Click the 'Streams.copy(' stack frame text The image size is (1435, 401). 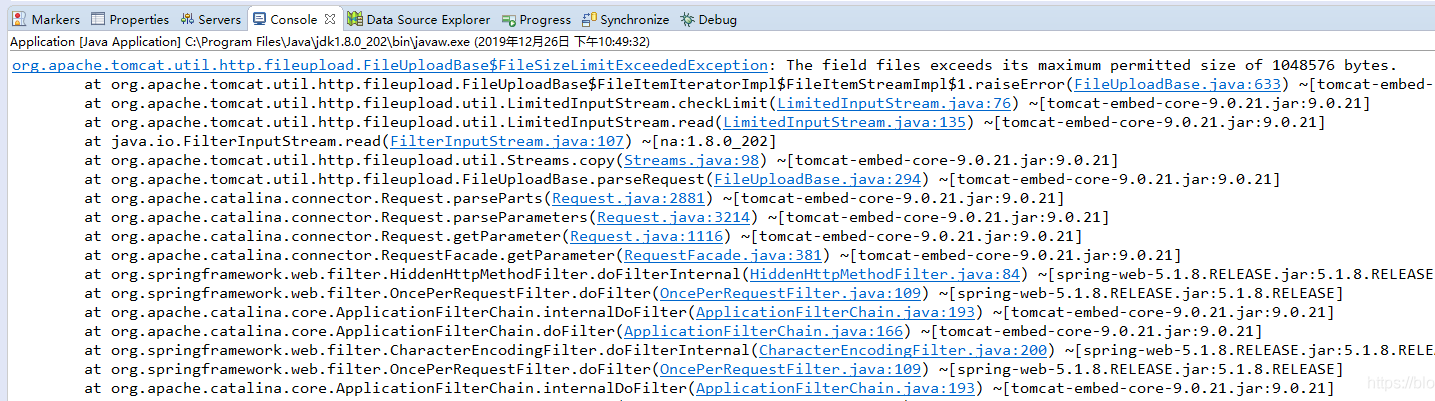pos(567,160)
